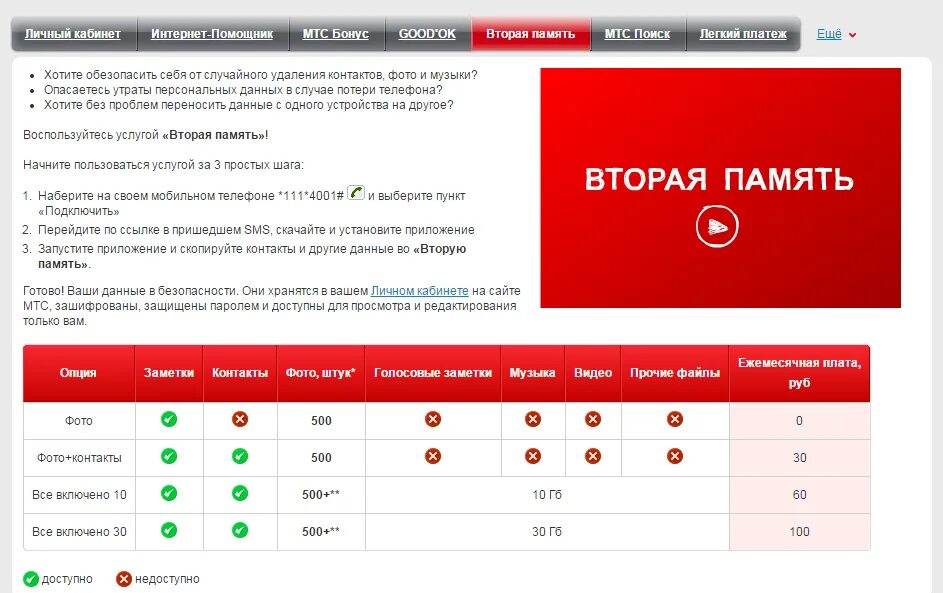Click the Заметки column header
The width and height of the screenshot is (943, 593).
tap(169, 373)
